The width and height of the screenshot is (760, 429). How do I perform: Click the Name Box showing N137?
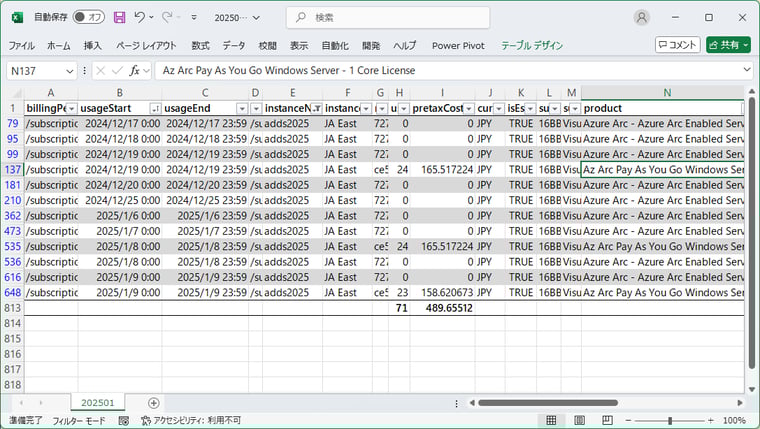click(35, 71)
